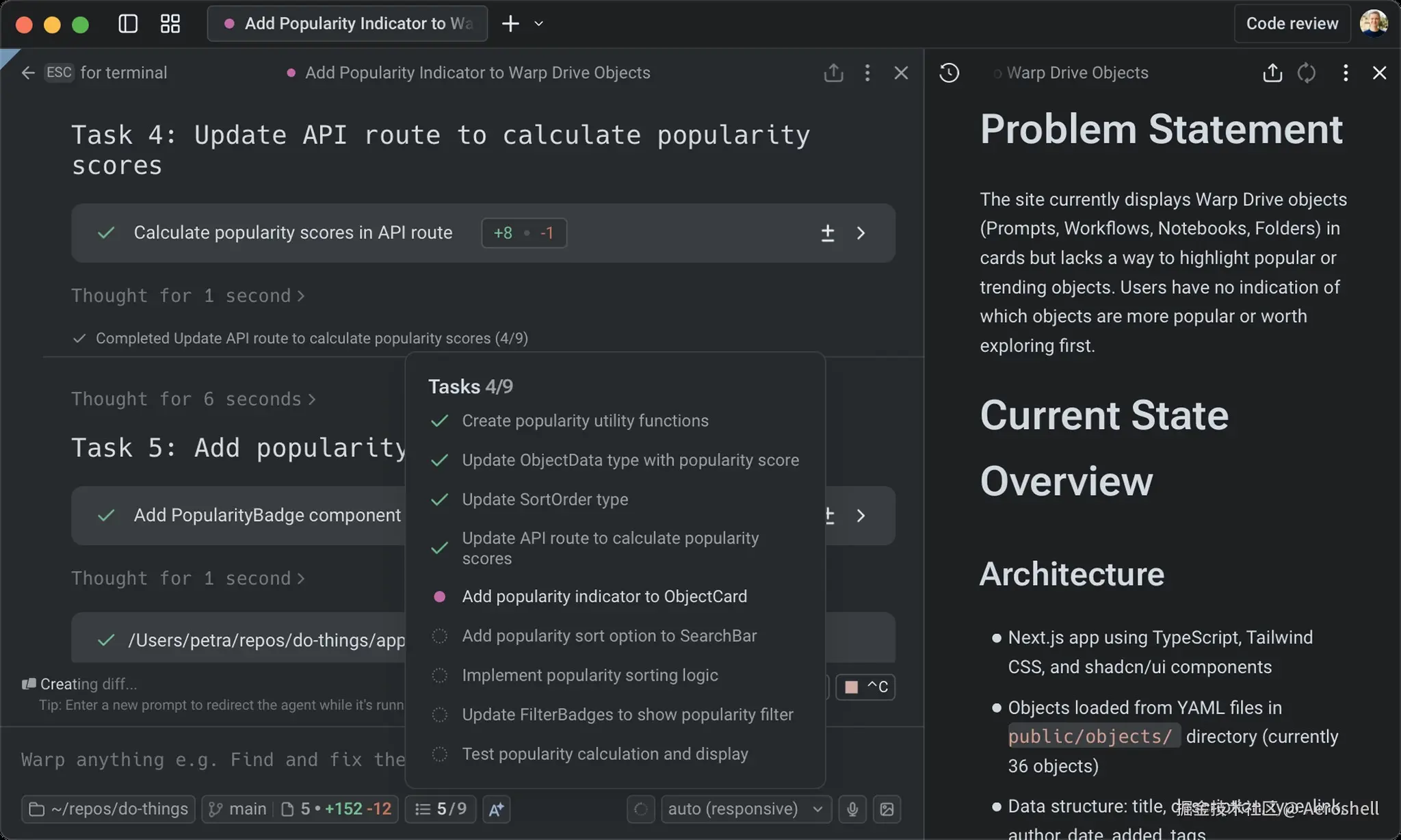Share the Warp Drive Objects document
Image resolution: width=1401 pixels, height=840 pixels.
1272,73
